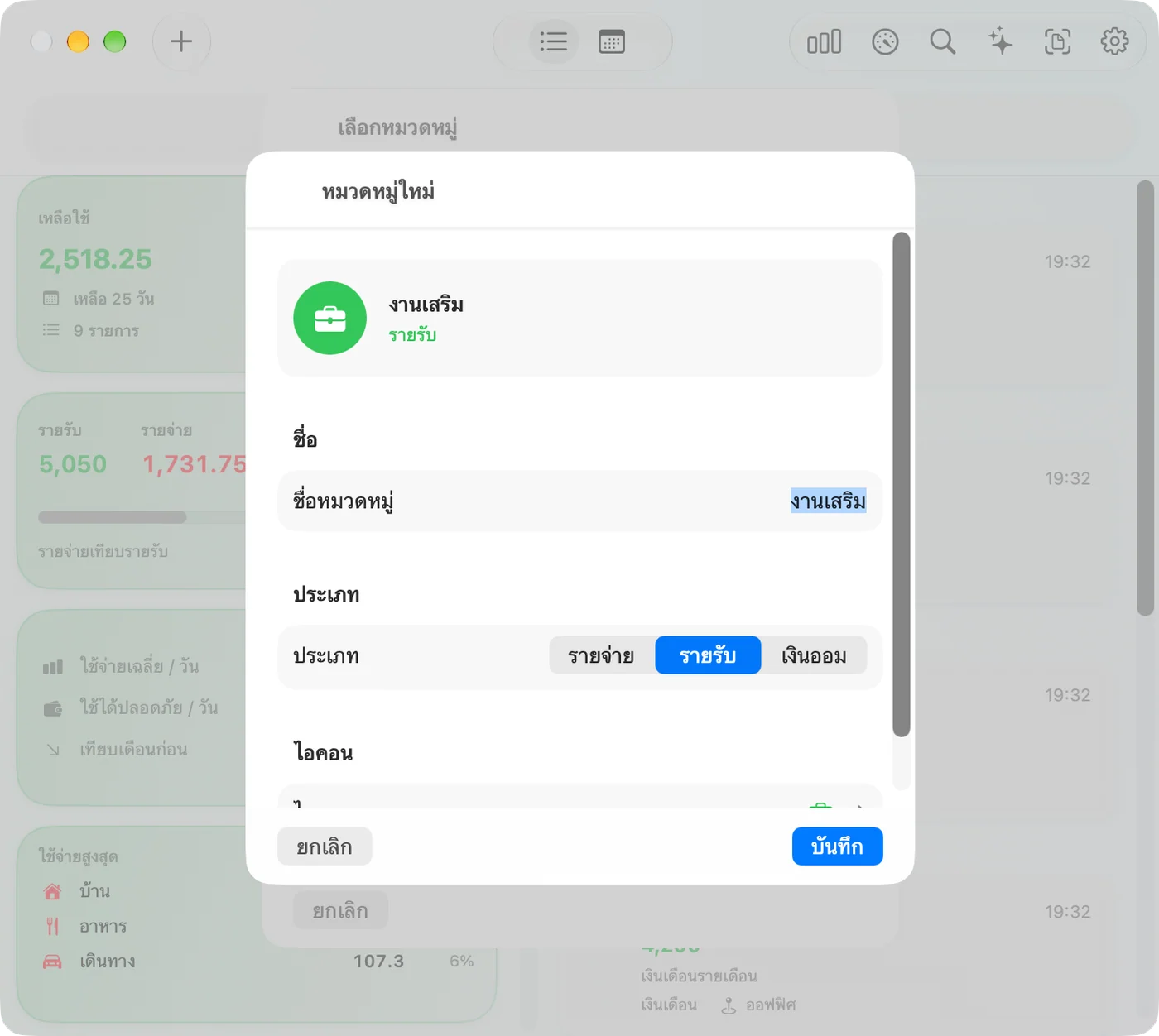Select the เงินออม type segment
Viewport: 1159px width, 1036px height.
[x=814, y=656]
